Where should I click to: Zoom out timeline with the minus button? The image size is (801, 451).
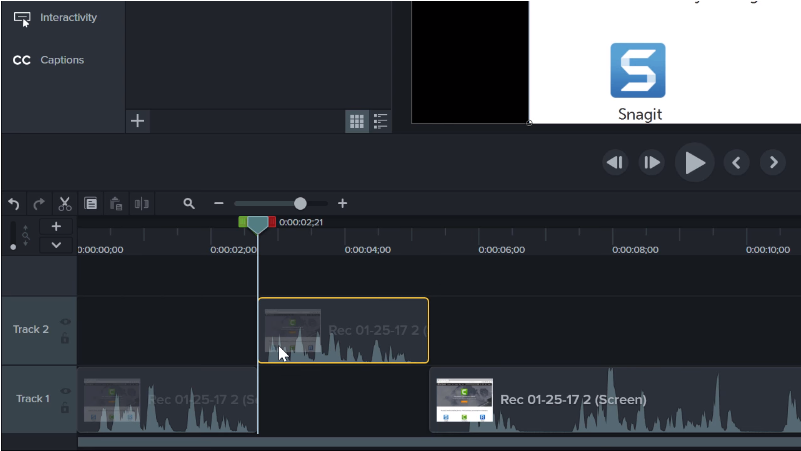(219, 204)
